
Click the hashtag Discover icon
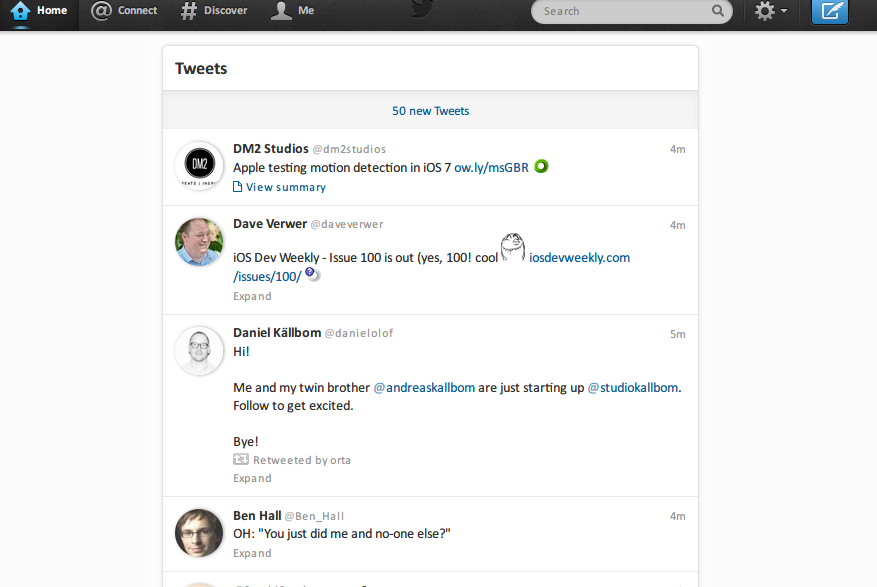tap(189, 11)
